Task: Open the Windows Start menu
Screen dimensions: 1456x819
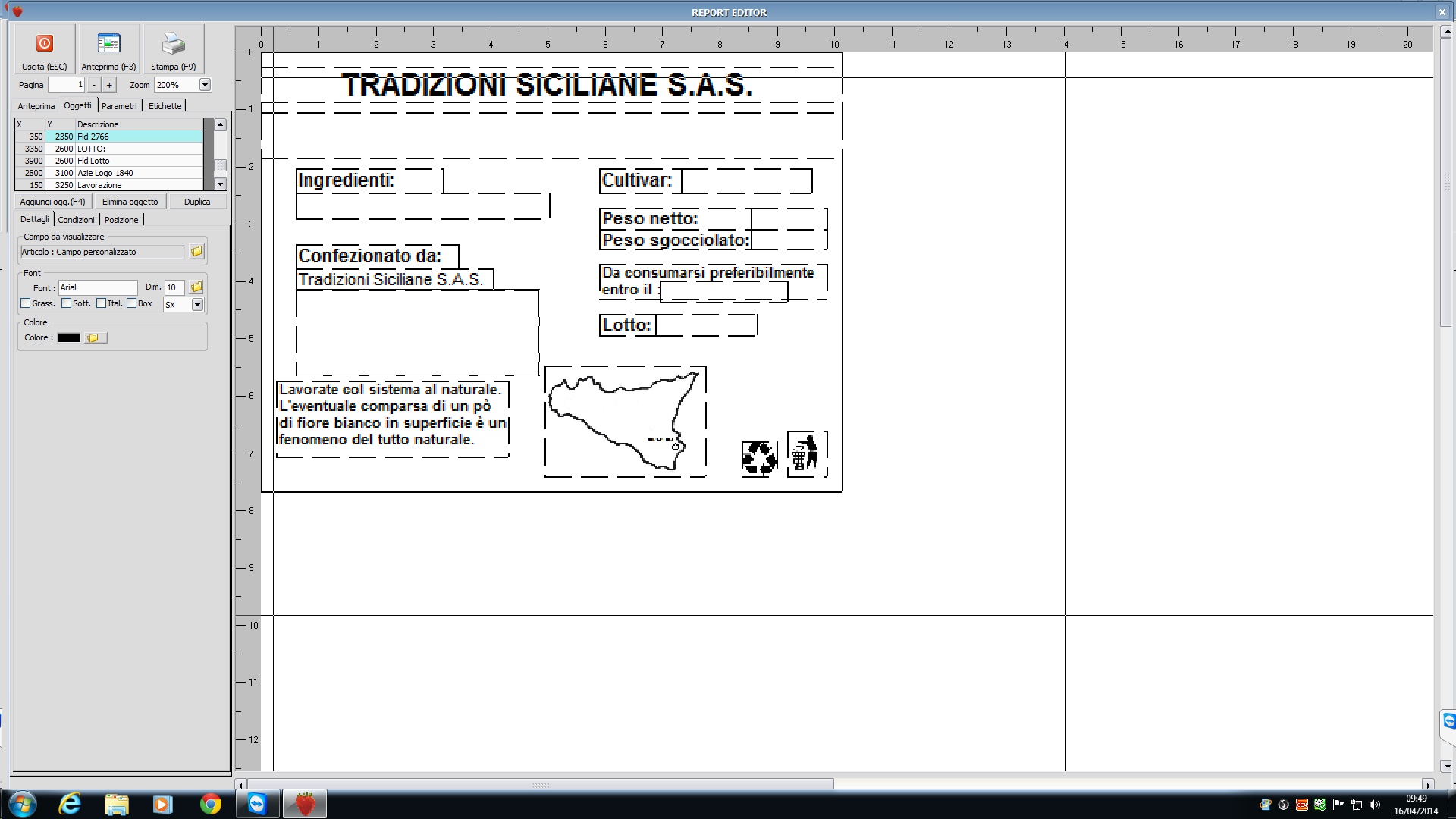Action: tap(22, 804)
